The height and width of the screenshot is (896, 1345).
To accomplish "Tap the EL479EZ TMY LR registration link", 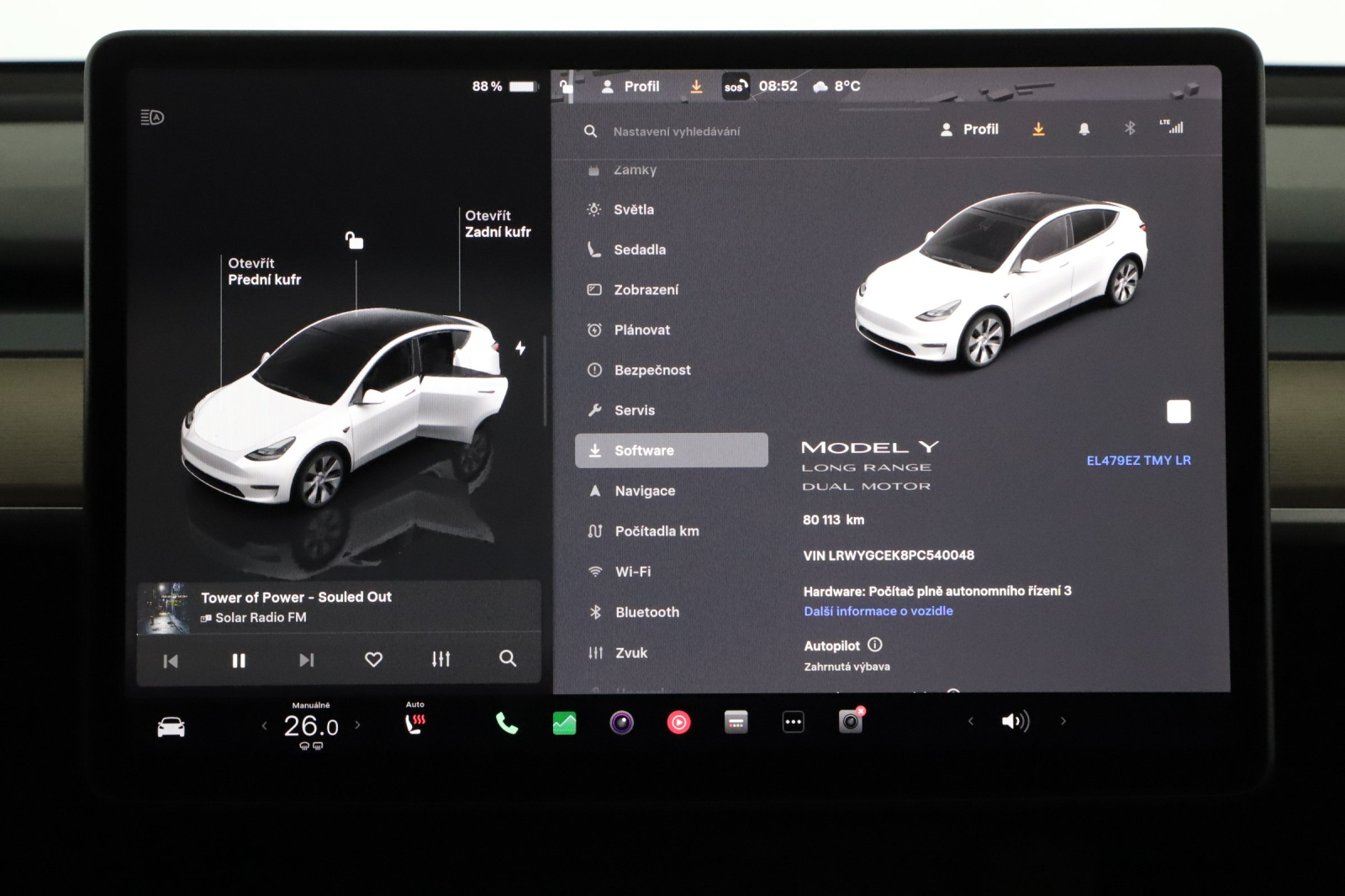I will pos(1140,461).
